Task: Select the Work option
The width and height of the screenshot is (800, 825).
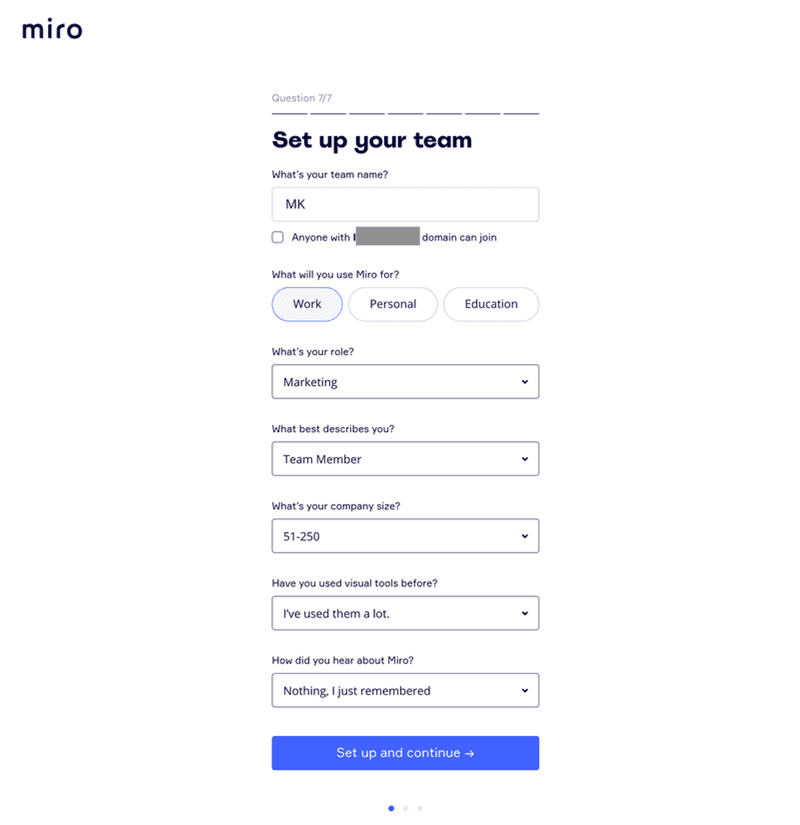Action: click(x=307, y=304)
